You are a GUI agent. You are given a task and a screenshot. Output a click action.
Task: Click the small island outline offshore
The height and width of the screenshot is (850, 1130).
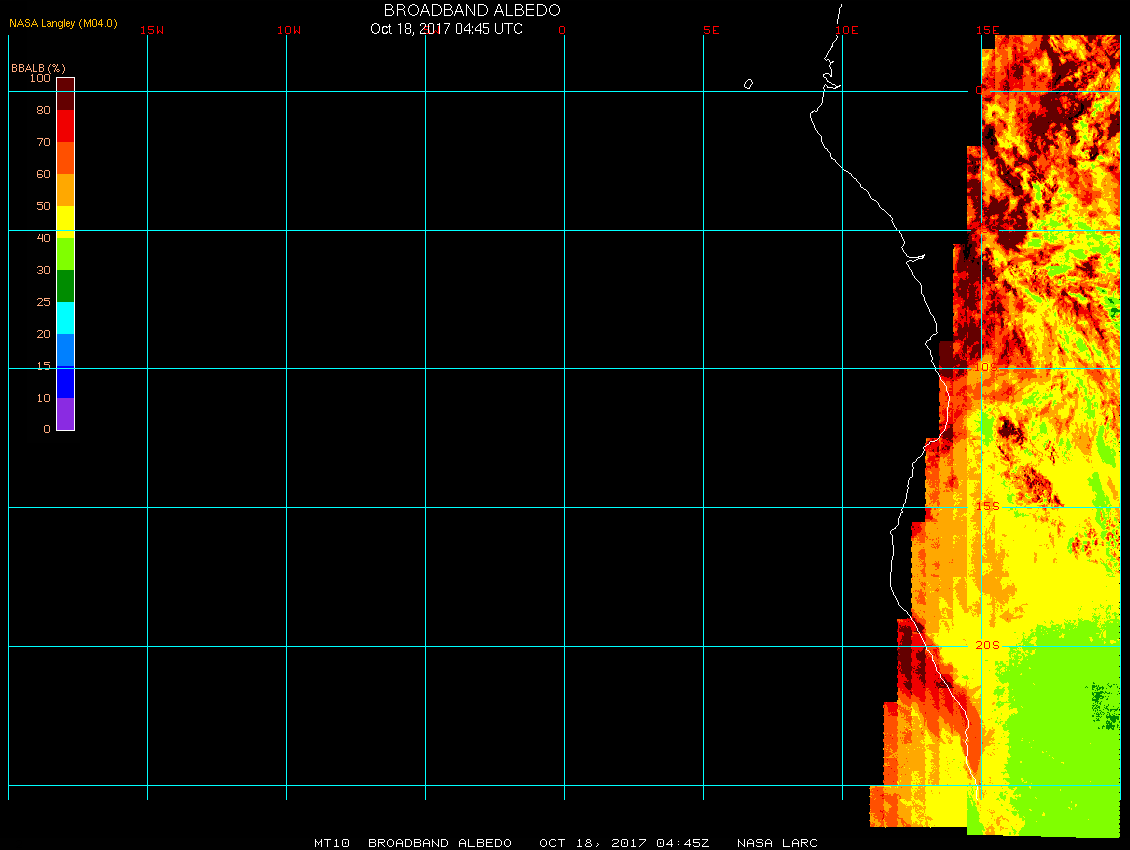click(x=748, y=84)
